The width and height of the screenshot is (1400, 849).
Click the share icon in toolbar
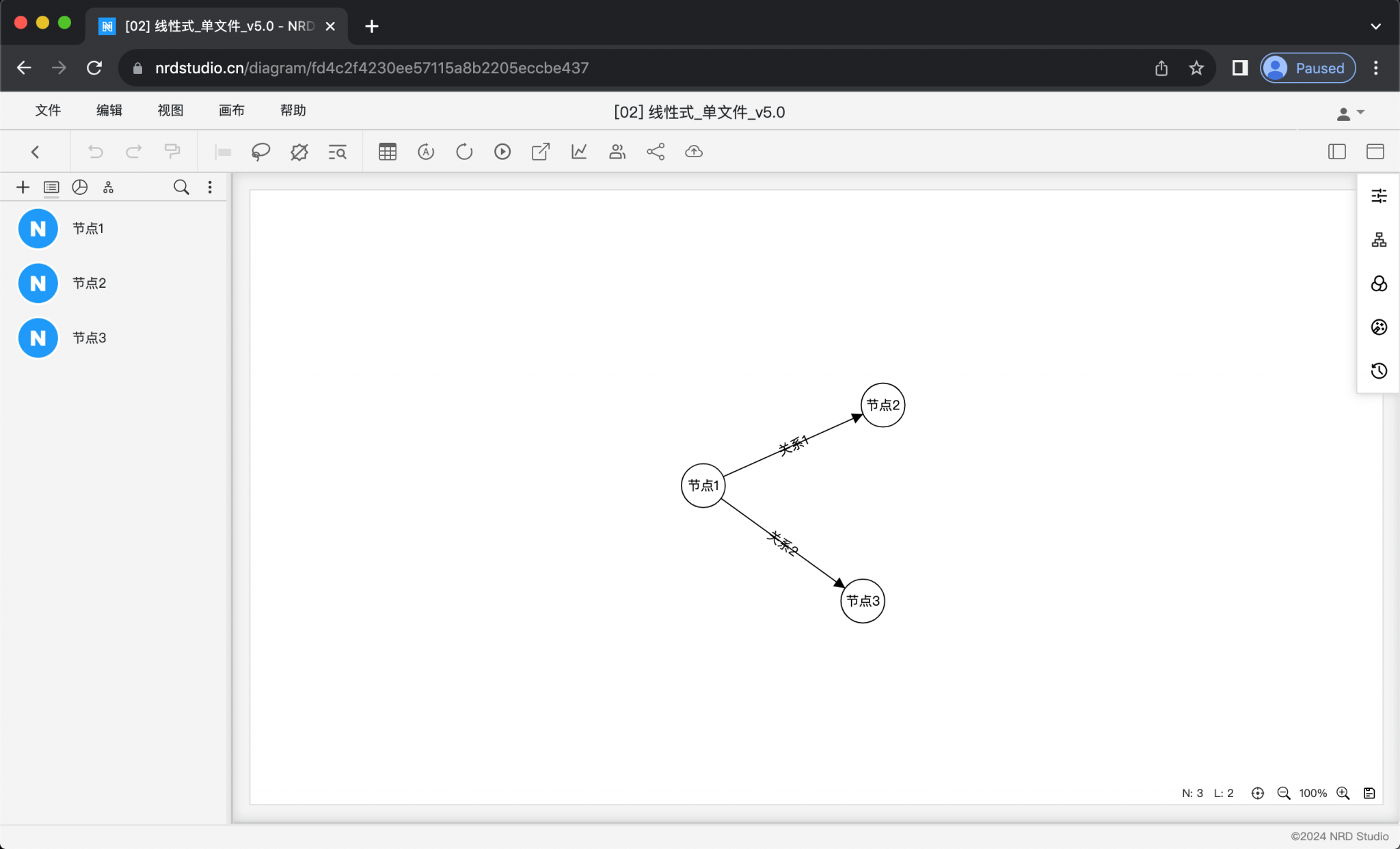656,152
